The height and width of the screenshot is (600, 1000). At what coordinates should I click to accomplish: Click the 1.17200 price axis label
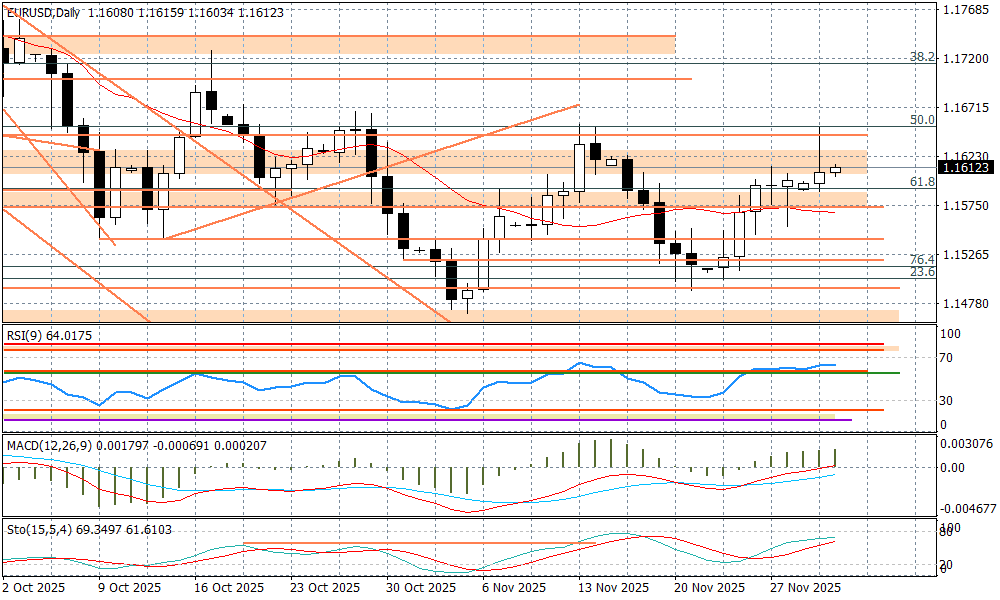click(966, 60)
